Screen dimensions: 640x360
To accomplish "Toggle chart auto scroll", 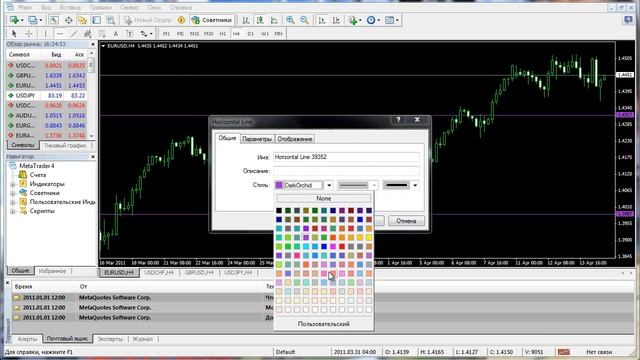I will point(322,20).
